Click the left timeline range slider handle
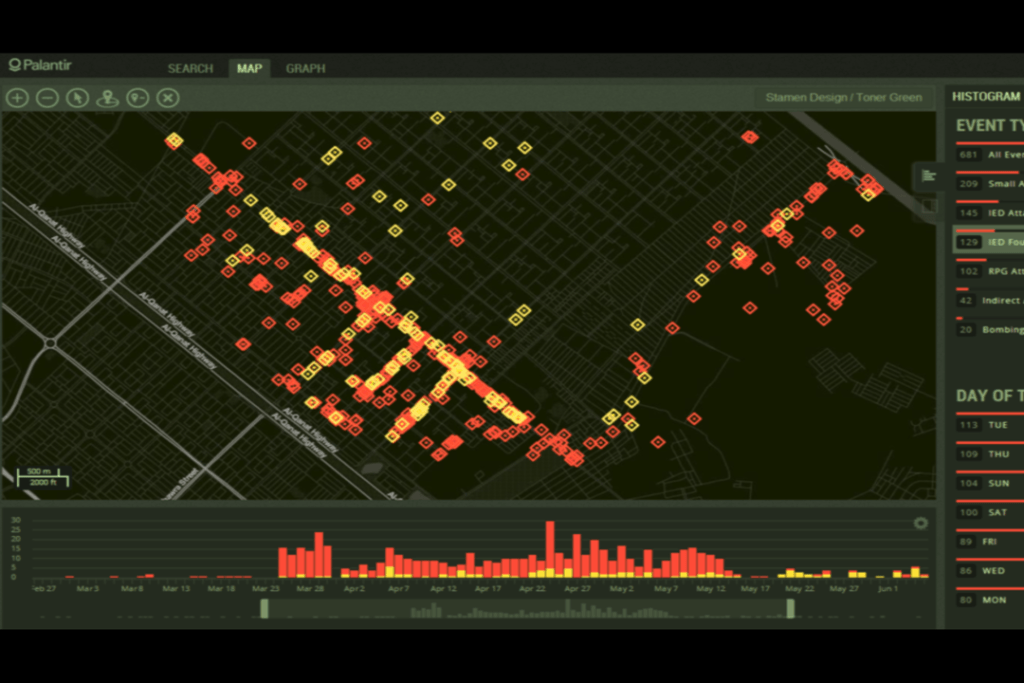This screenshot has width=1024, height=683. pos(264,608)
